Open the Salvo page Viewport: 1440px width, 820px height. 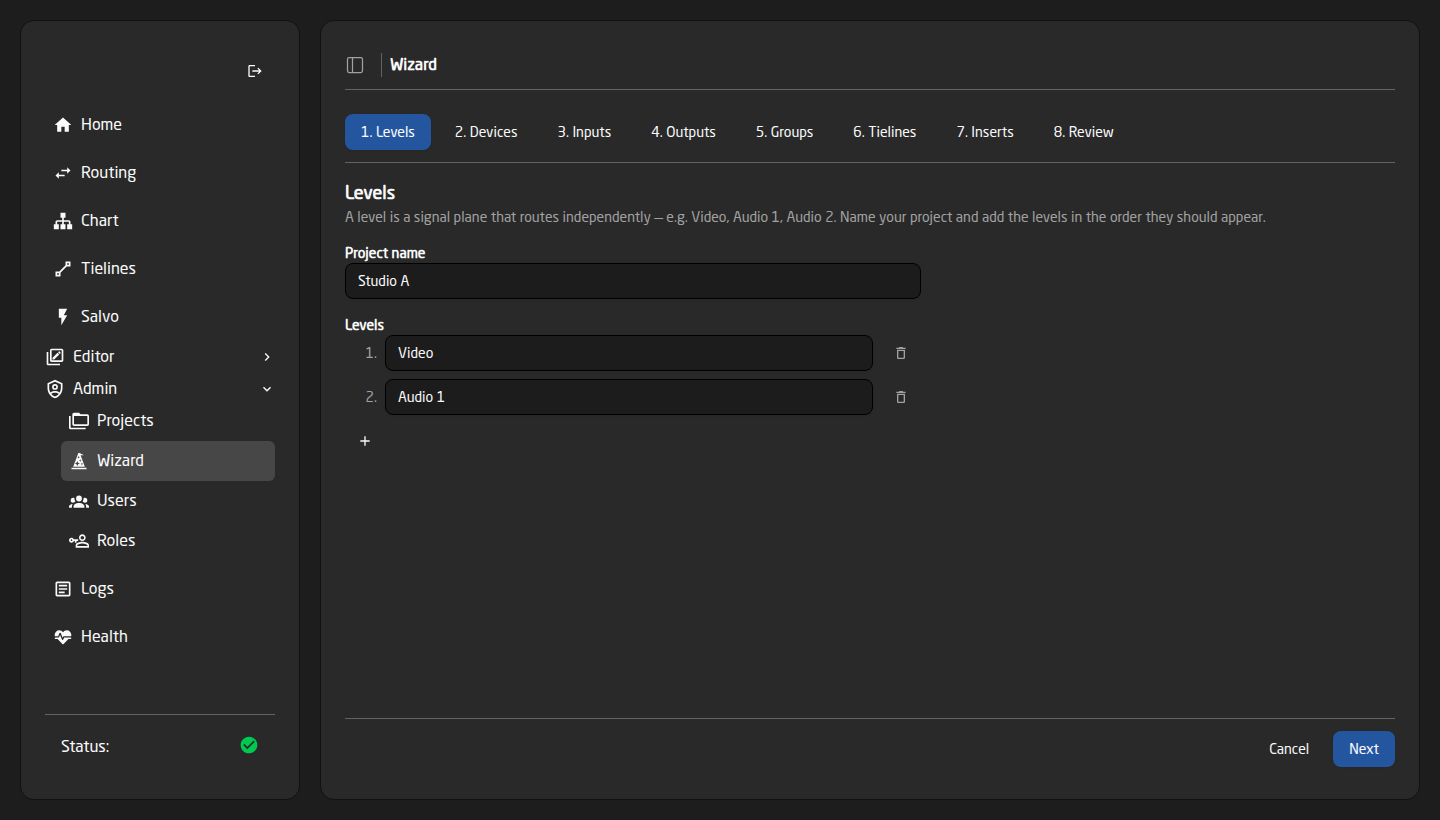point(160,317)
